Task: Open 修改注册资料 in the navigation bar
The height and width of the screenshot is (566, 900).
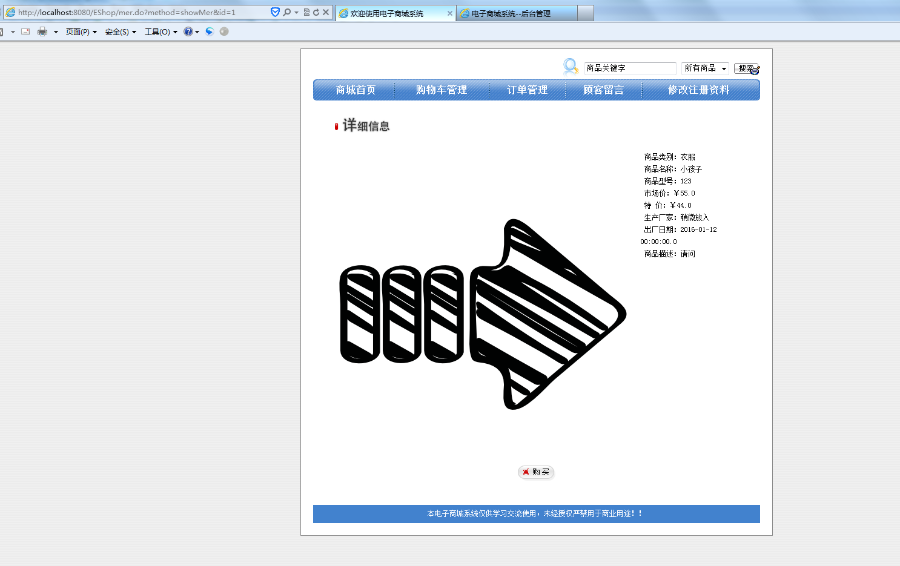Action: tap(699, 90)
